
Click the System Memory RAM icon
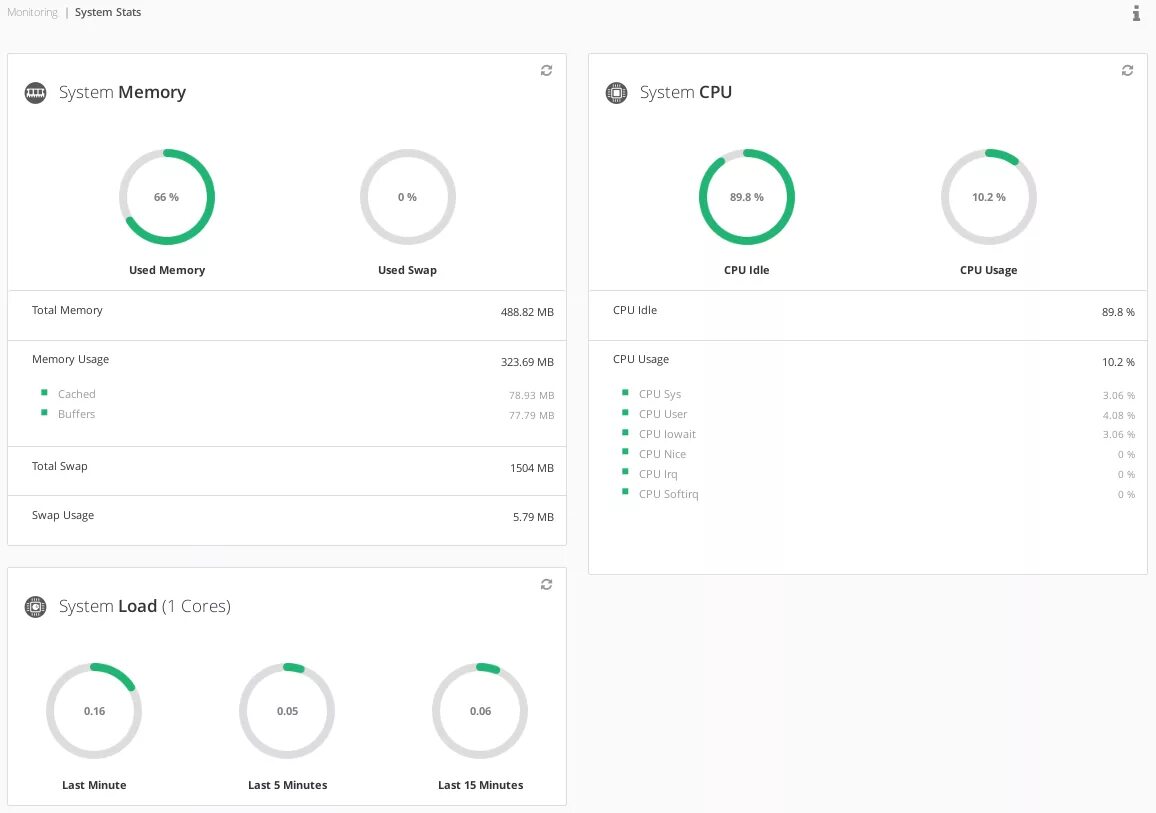35,93
